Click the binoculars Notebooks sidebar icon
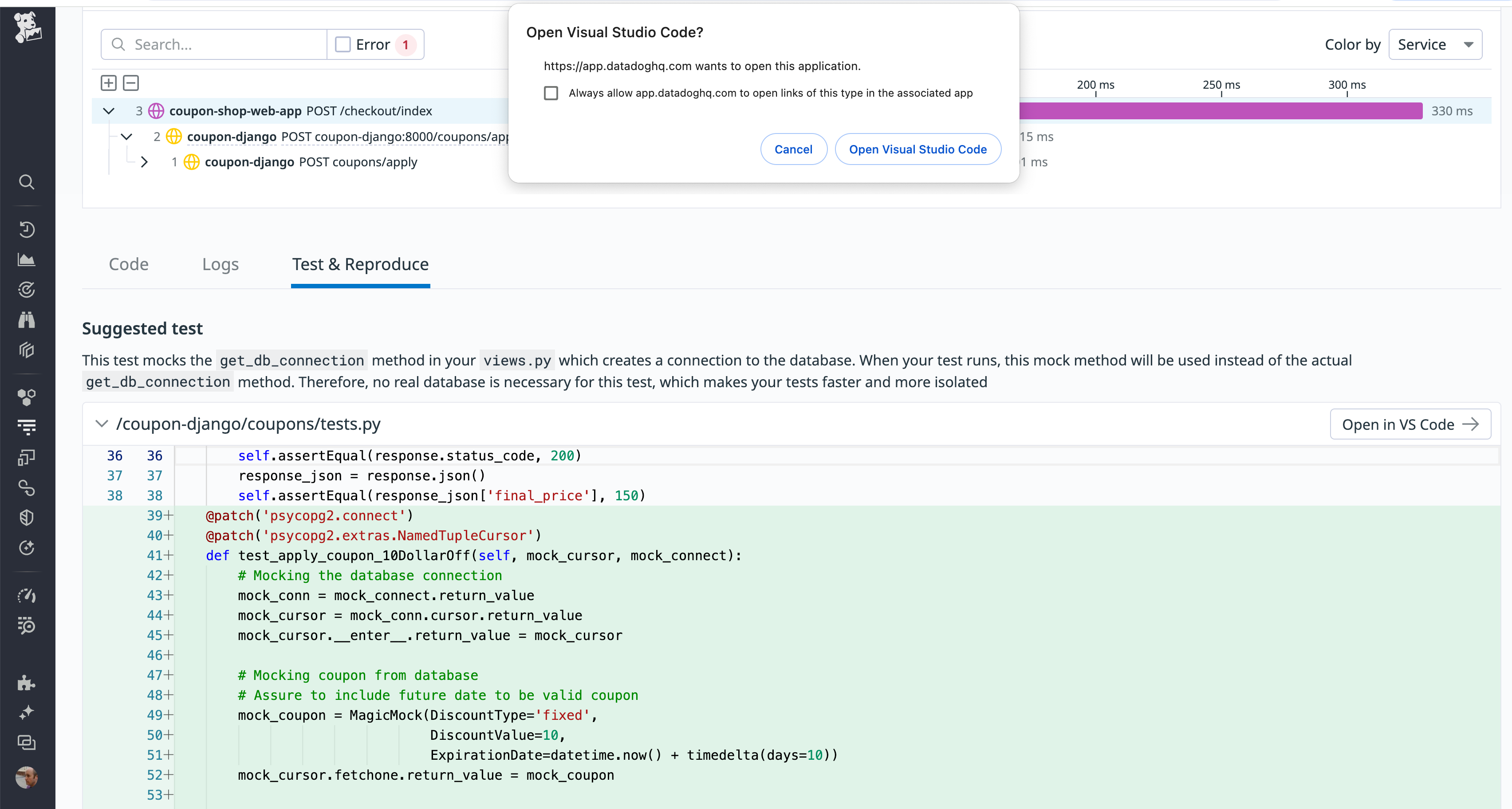1512x809 pixels. click(x=27, y=319)
